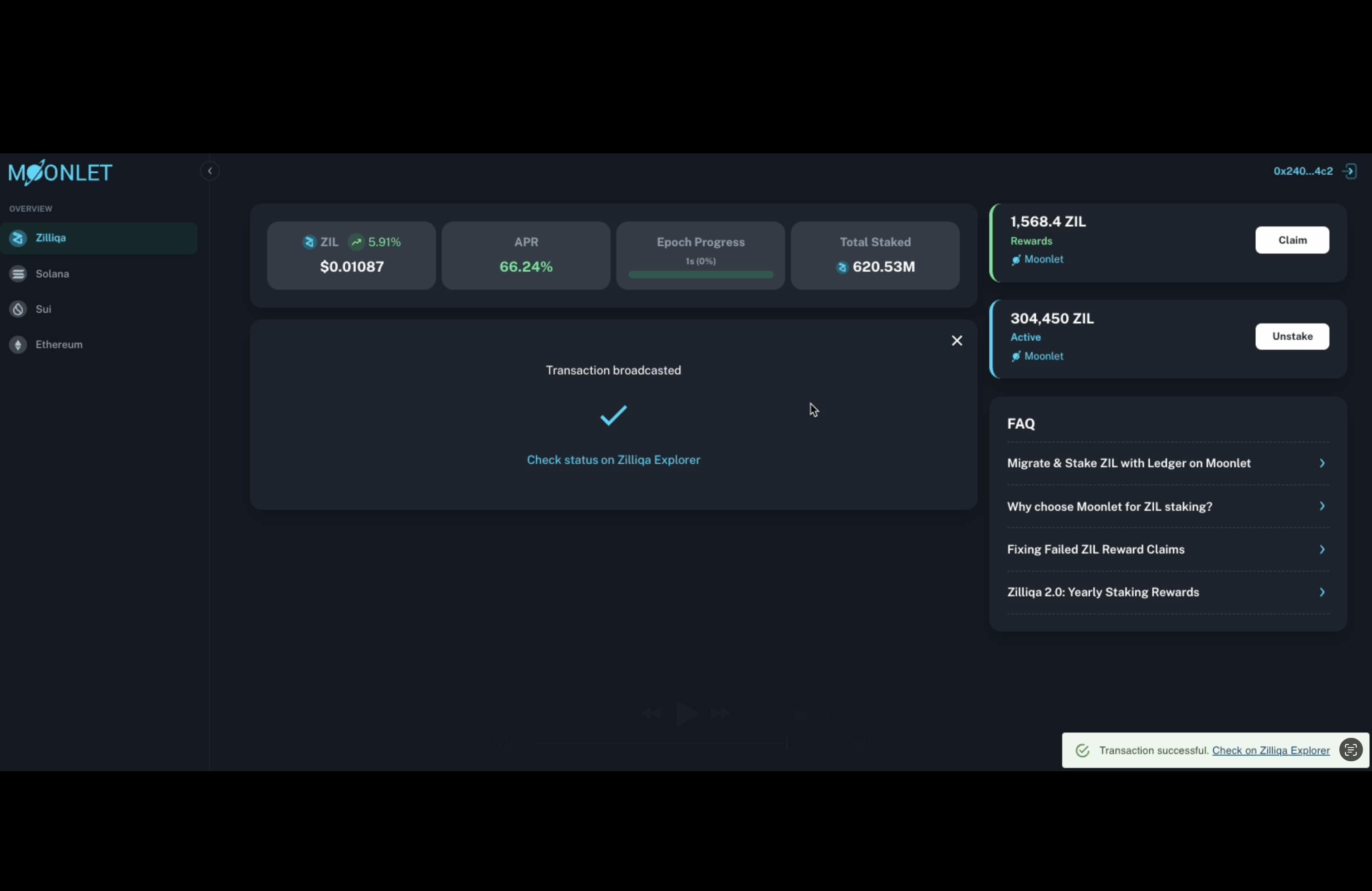The width and height of the screenshot is (1372, 891).
Task: Expand Fixing Failed ZIL Reward Claims FAQ
Action: pos(1168,549)
